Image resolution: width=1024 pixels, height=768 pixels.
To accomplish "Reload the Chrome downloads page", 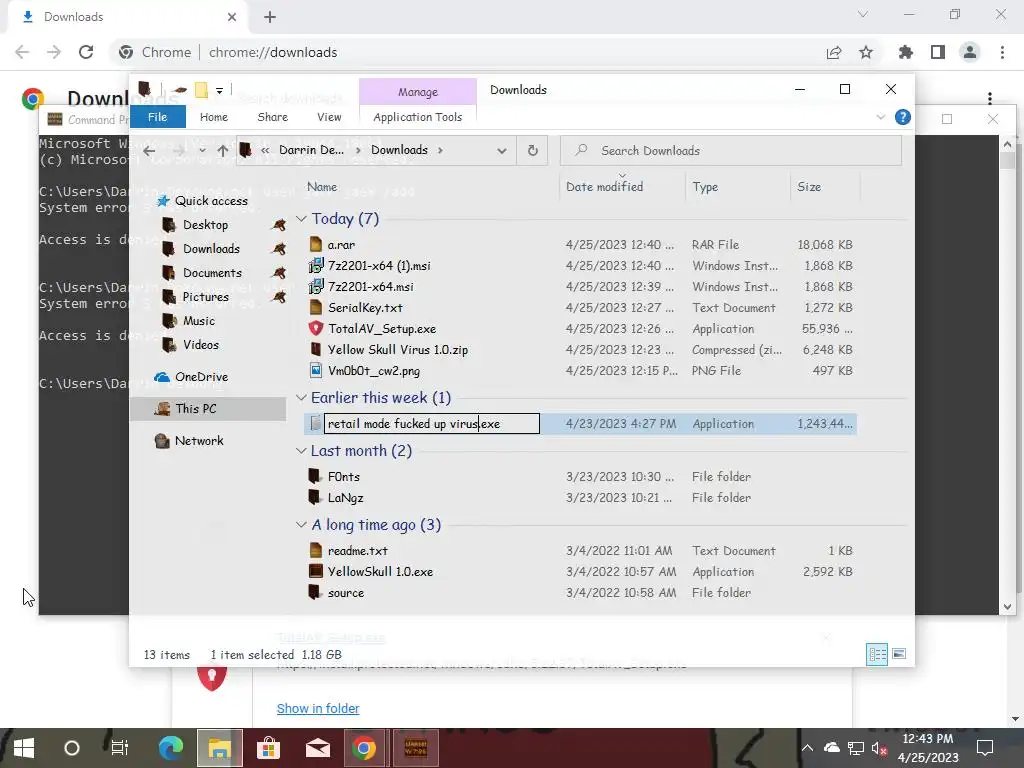I will coord(86,52).
